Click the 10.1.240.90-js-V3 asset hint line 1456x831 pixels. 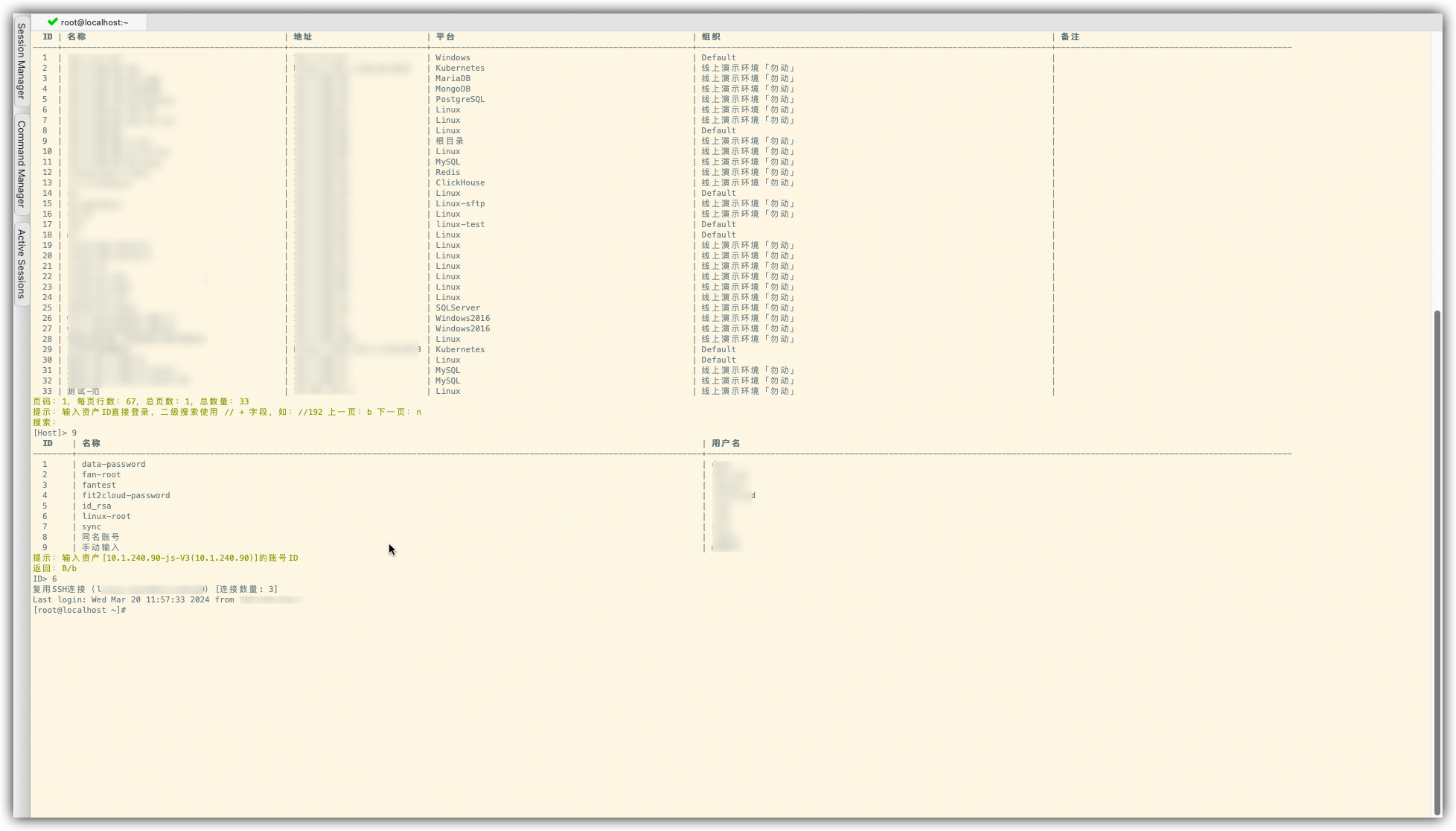(x=165, y=558)
